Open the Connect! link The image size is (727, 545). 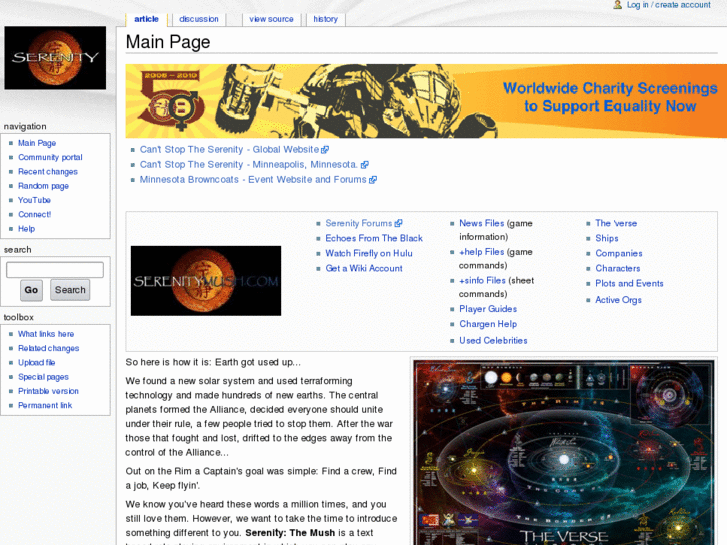point(35,214)
